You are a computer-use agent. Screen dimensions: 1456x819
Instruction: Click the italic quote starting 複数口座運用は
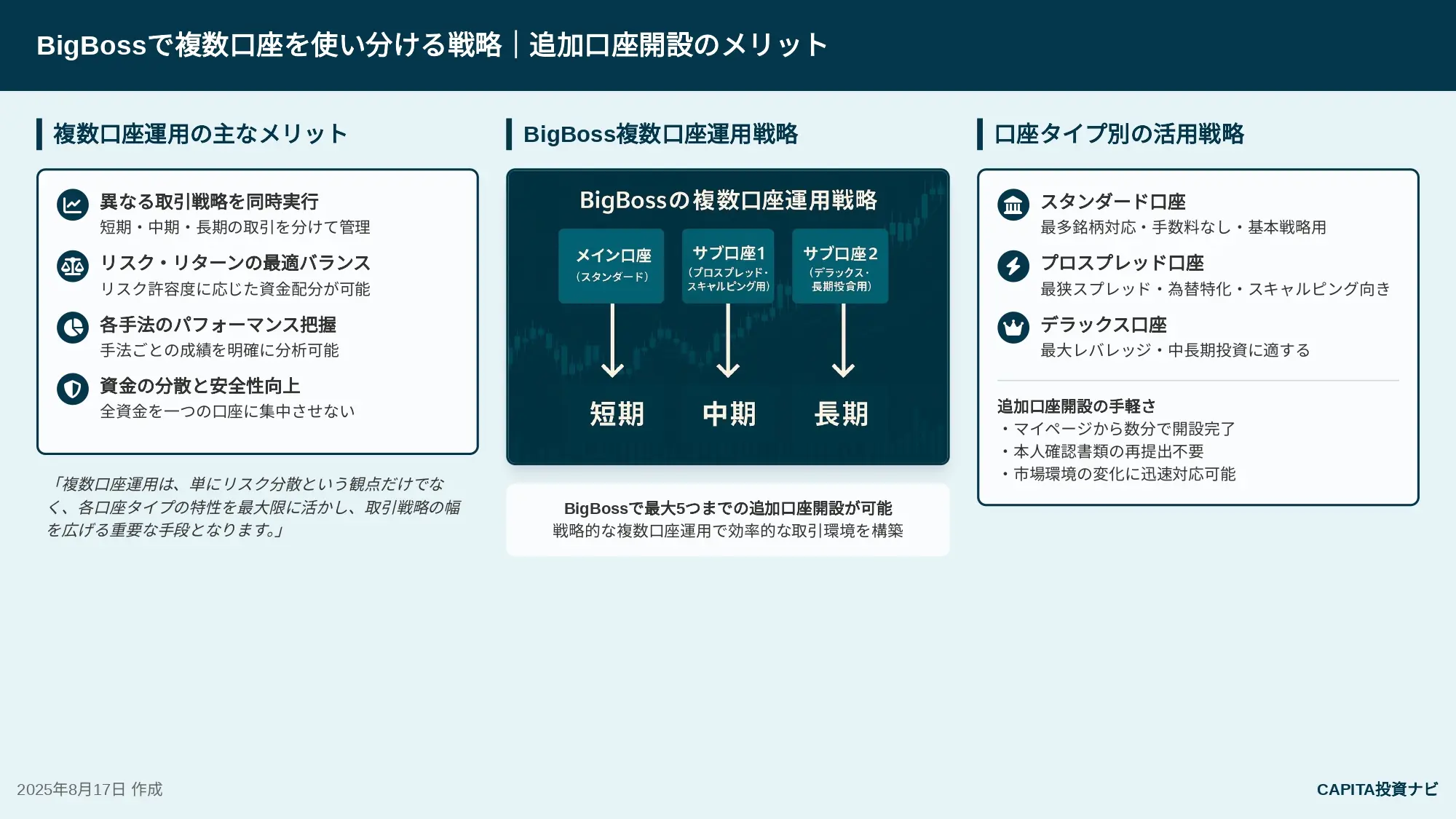[x=253, y=507]
